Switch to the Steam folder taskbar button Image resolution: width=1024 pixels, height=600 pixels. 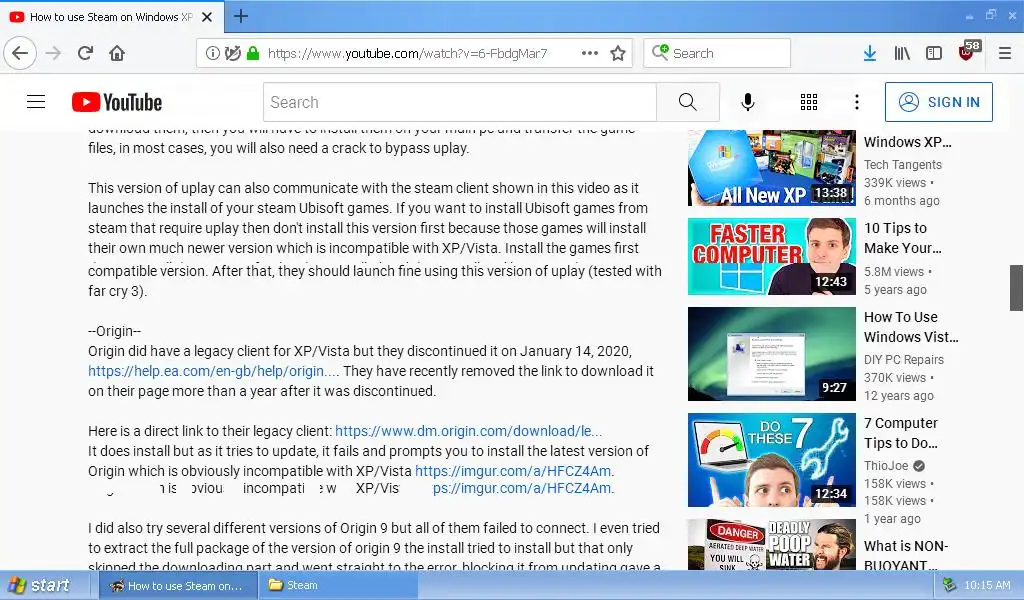point(338,585)
